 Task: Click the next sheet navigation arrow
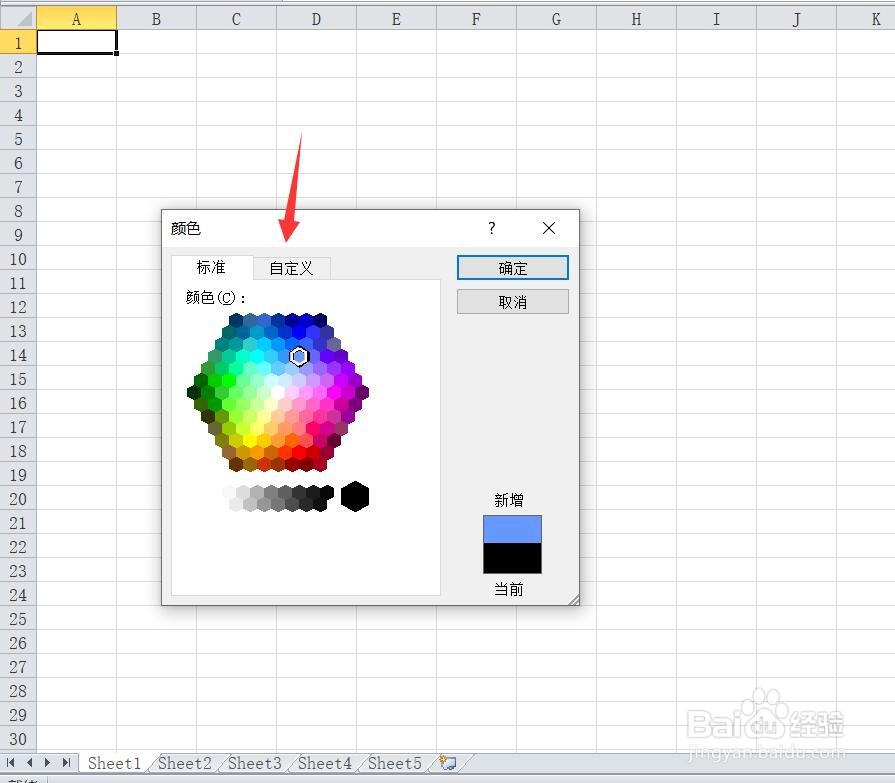click(x=47, y=763)
